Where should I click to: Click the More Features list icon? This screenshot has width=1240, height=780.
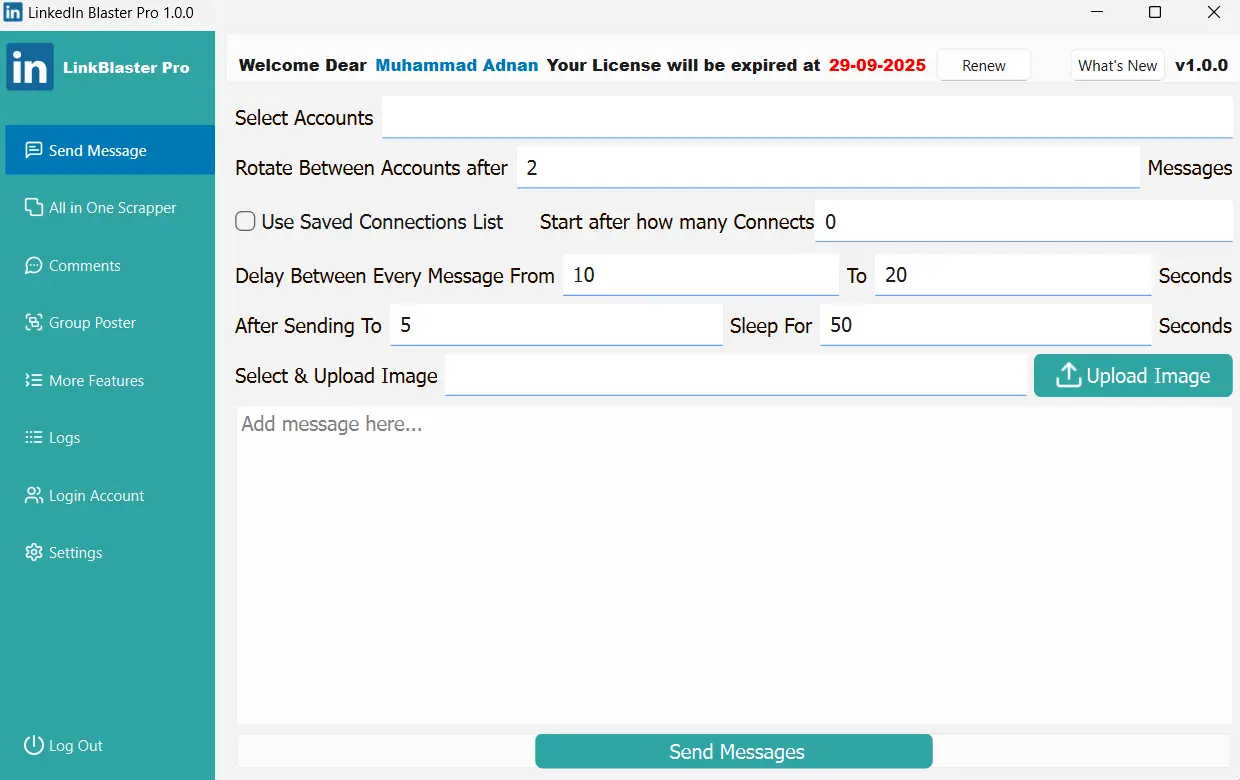[33, 380]
